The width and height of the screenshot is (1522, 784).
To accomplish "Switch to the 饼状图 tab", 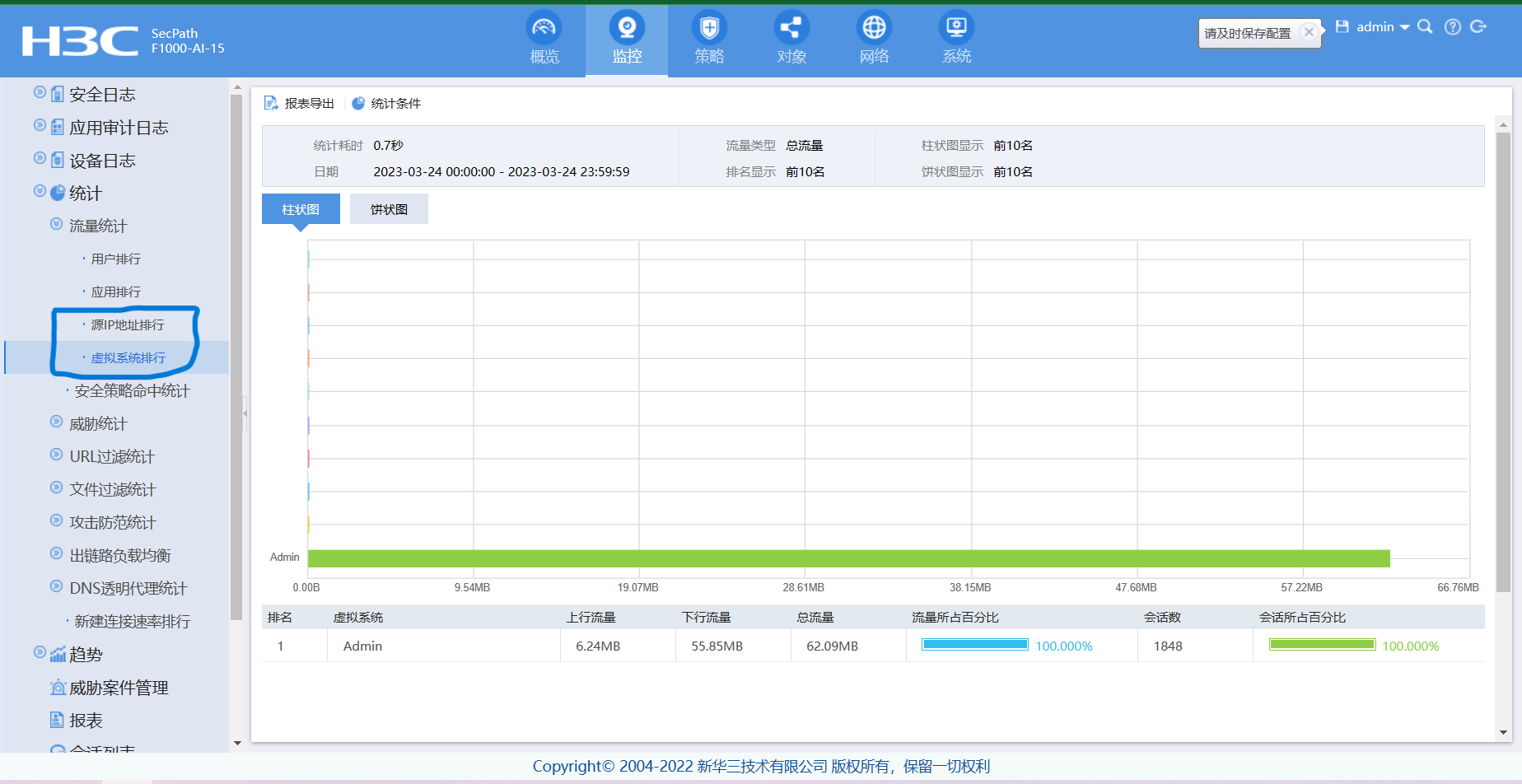I will [389, 209].
